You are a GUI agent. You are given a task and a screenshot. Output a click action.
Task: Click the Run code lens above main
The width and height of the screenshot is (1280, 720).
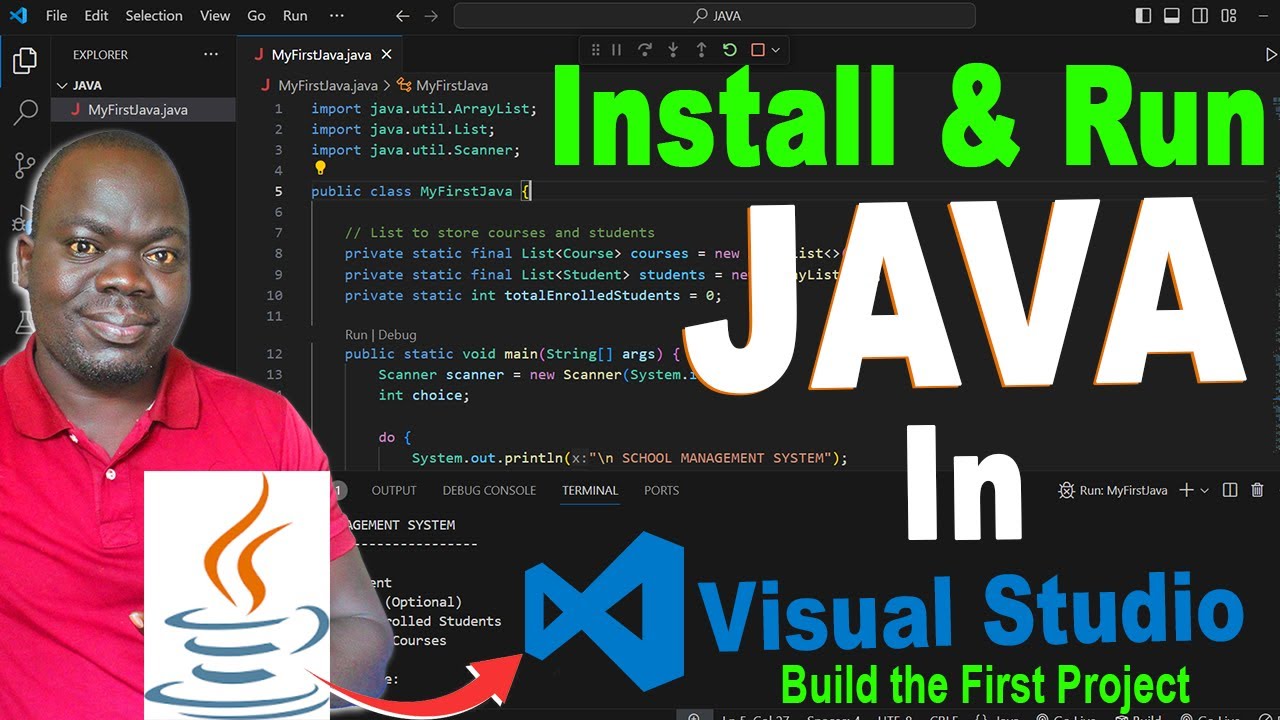[356, 335]
